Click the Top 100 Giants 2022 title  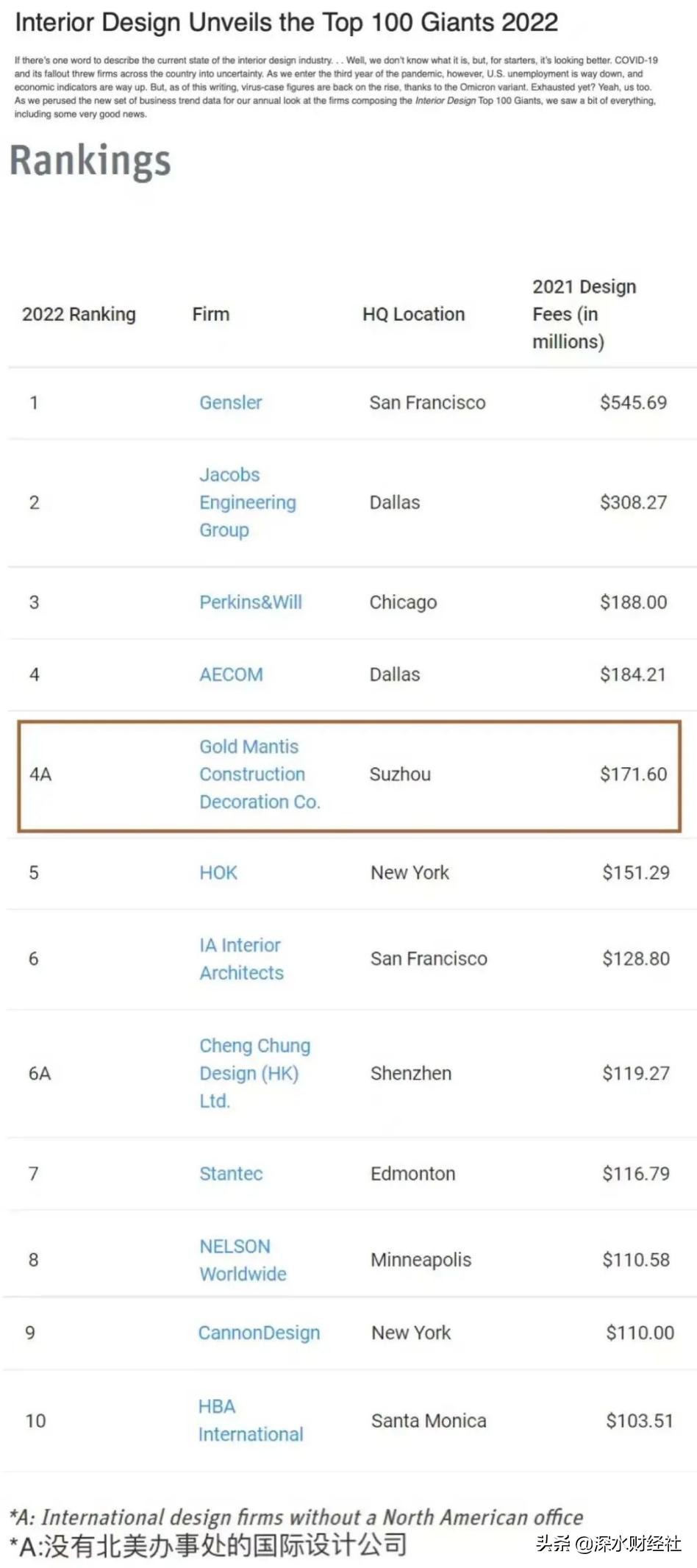click(x=286, y=23)
